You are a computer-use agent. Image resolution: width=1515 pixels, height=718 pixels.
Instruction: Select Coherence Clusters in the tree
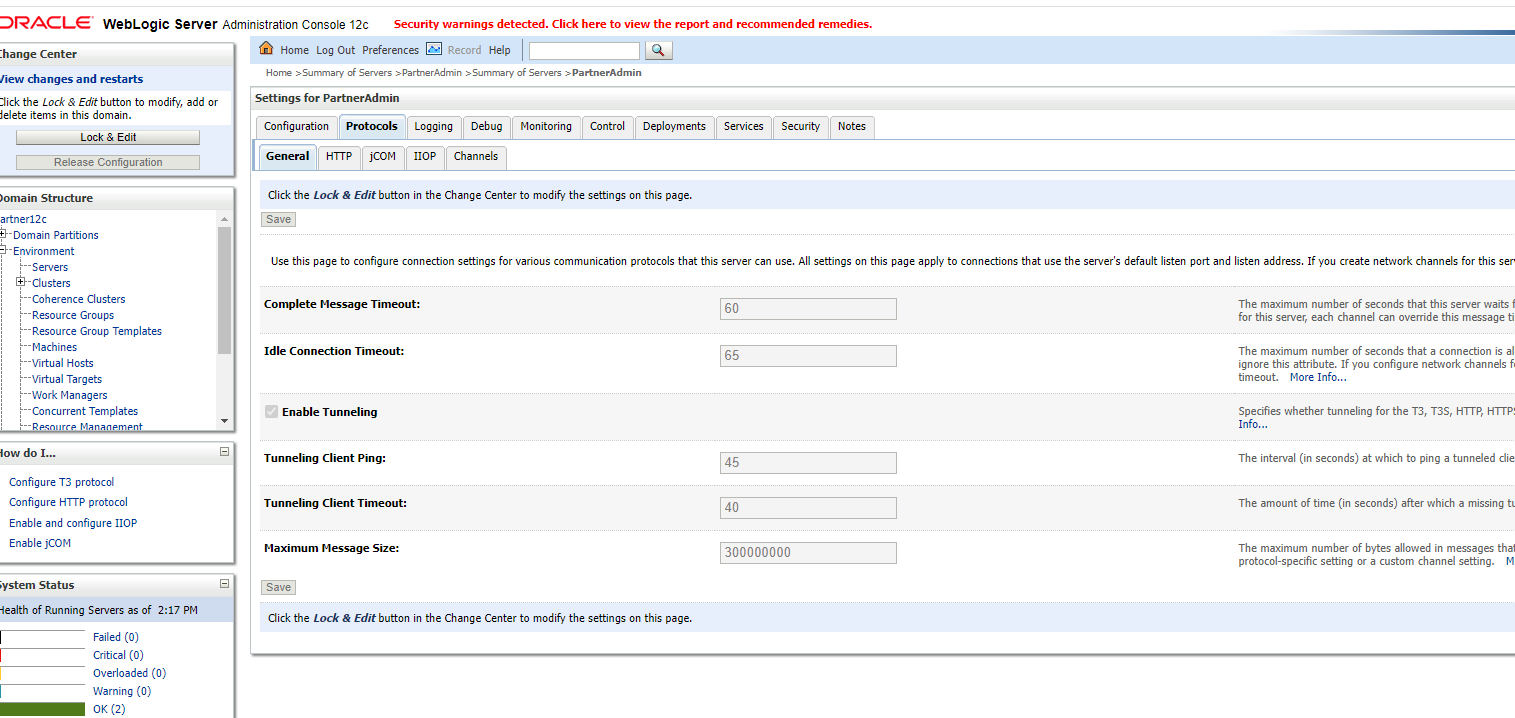point(79,299)
